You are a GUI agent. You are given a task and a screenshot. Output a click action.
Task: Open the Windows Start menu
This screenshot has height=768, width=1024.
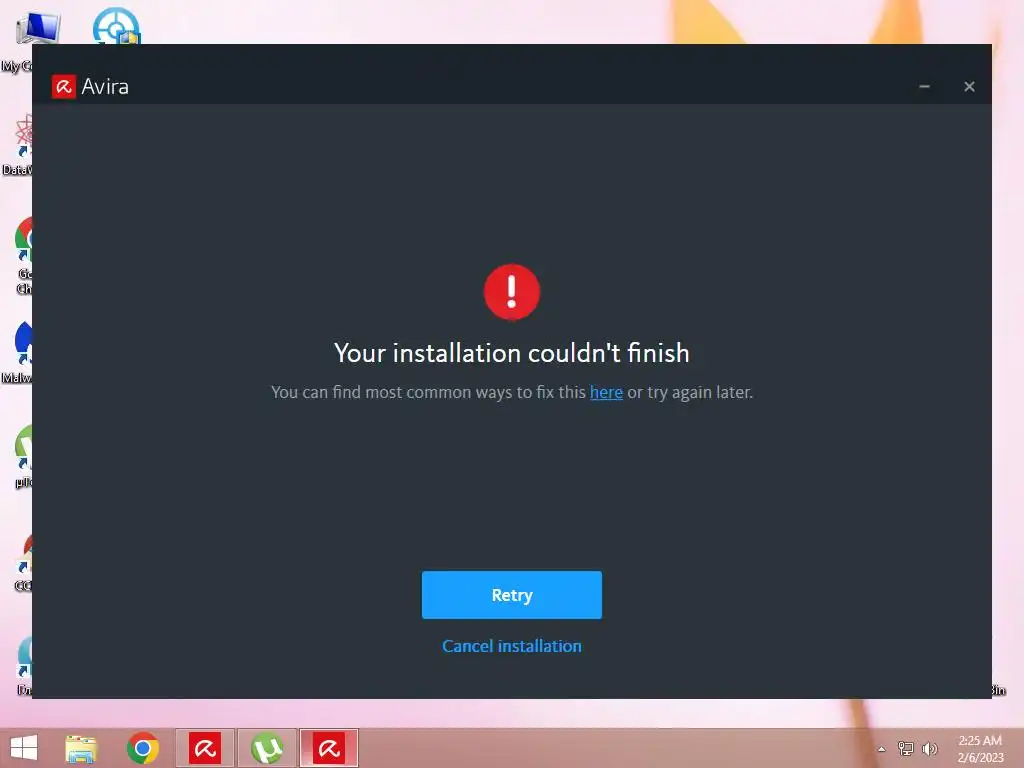coord(24,748)
